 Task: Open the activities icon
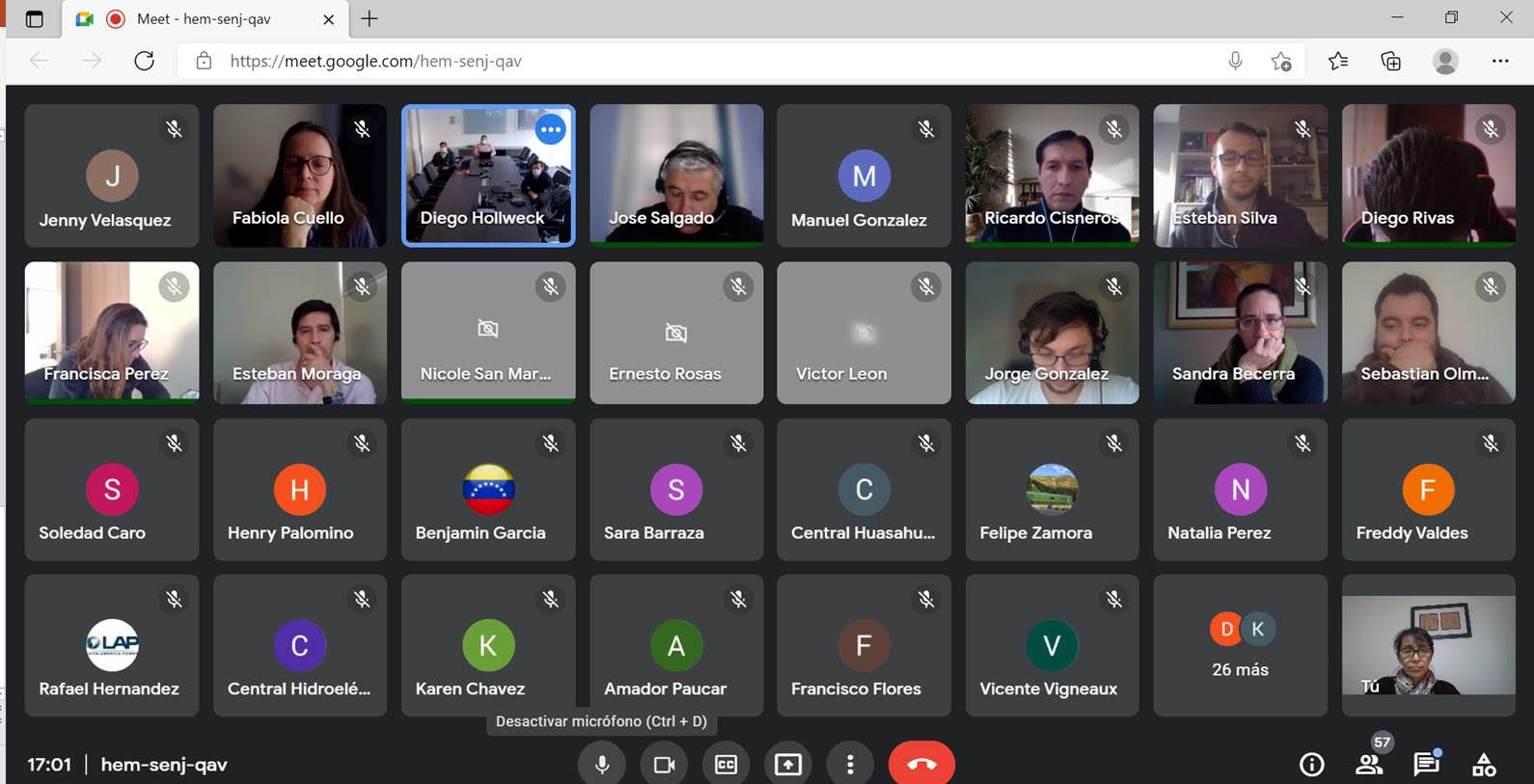[x=1484, y=765]
